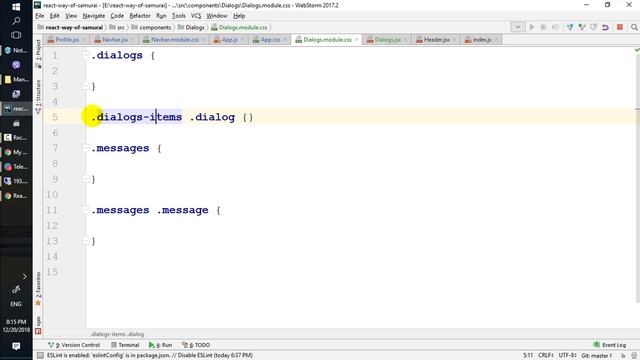The height and width of the screenshot is (360, 640).
Task: Open the Git: master branch widget
Action: coord(597,356)
